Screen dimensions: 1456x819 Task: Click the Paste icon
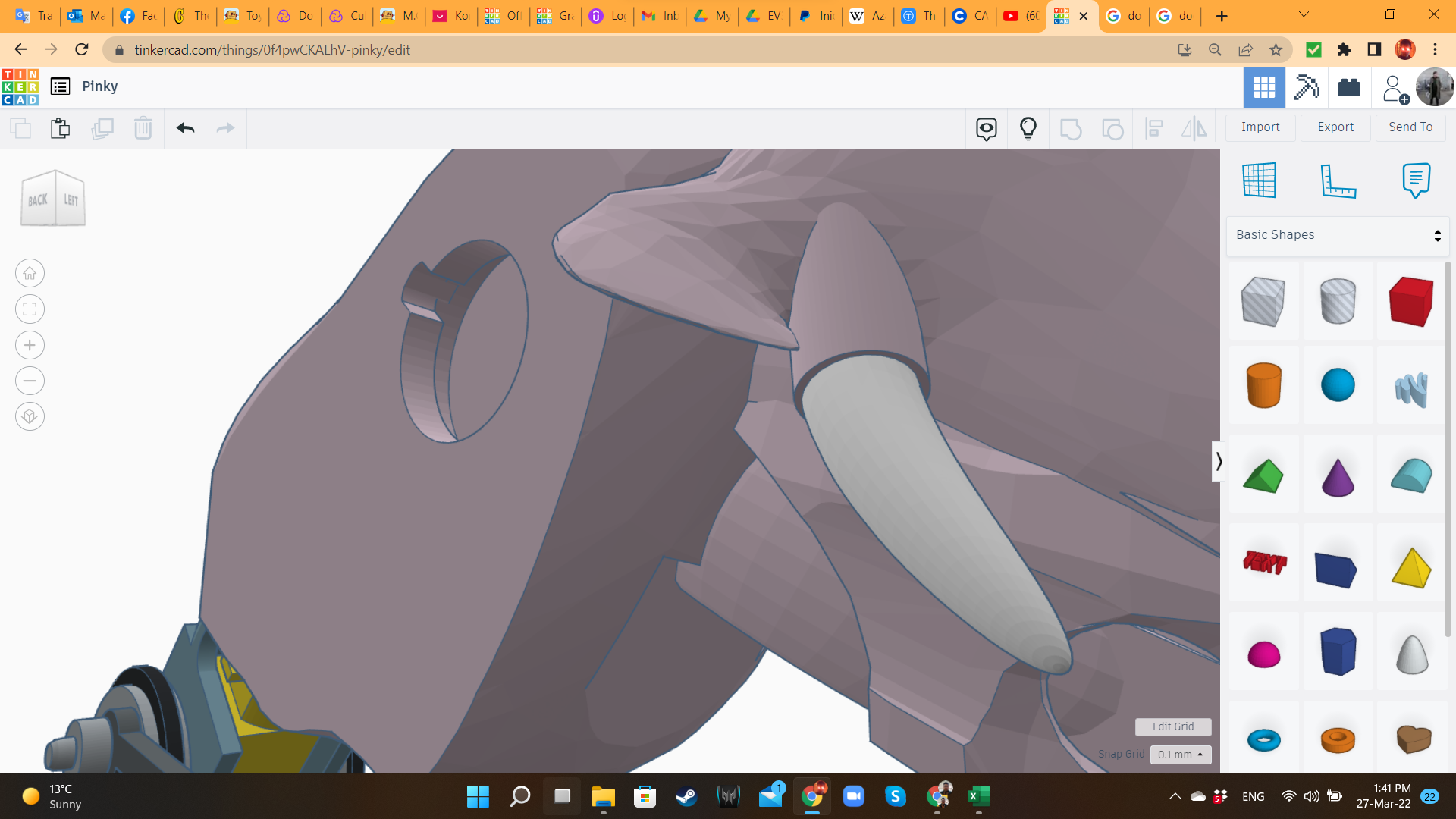61,128
